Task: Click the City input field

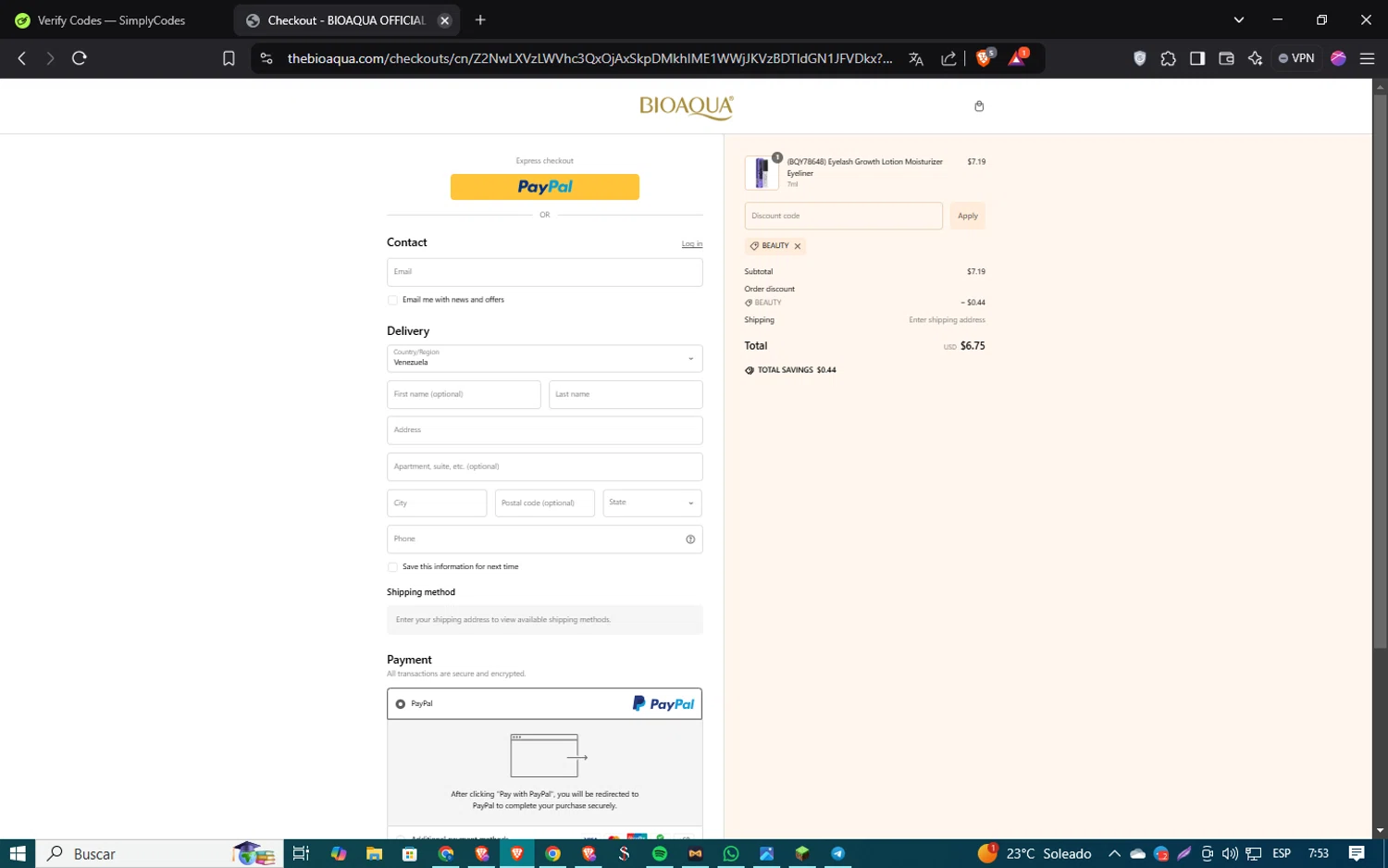Action: (x=437, y=503)
